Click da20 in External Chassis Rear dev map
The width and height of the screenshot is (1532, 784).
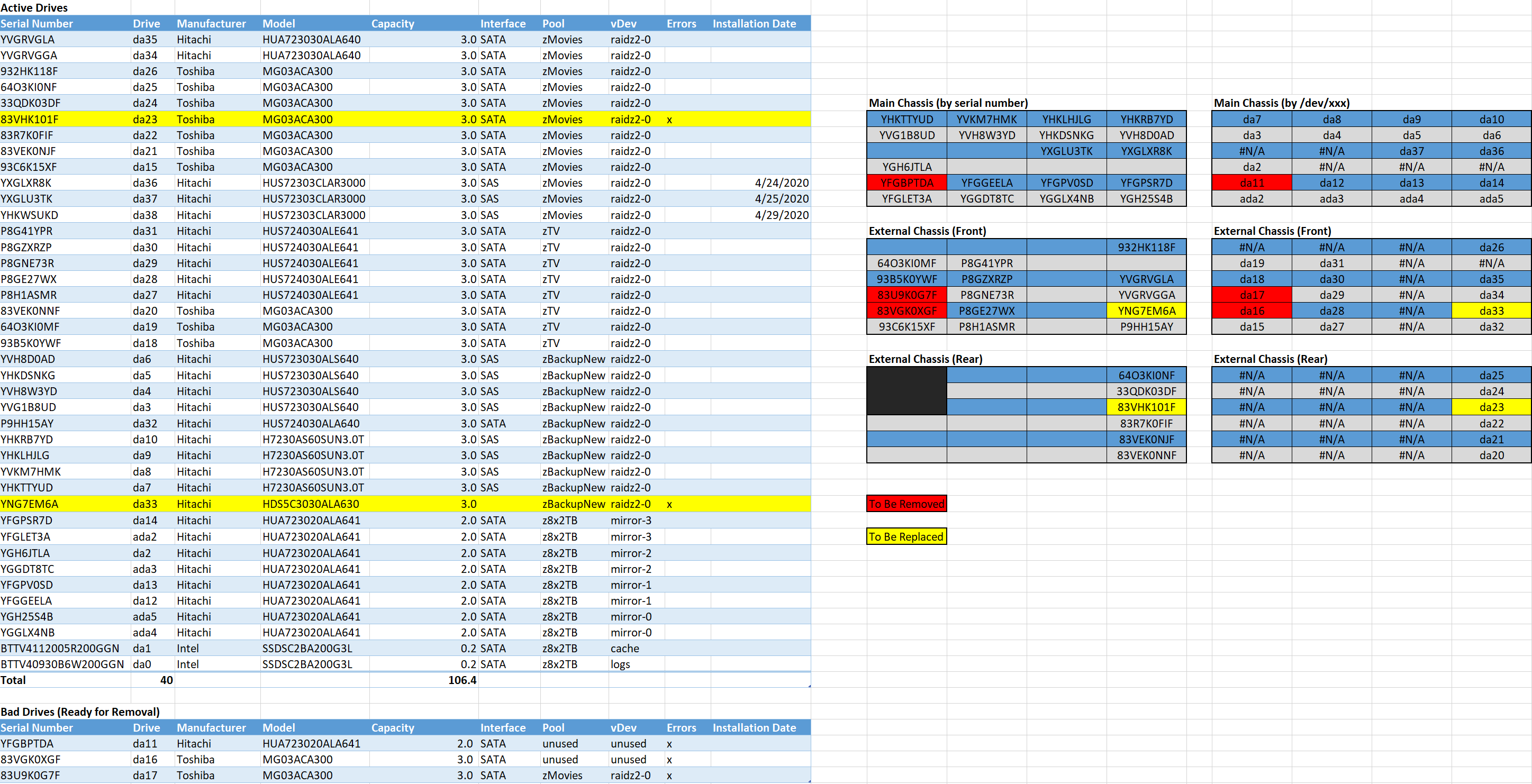[1492, 455]
